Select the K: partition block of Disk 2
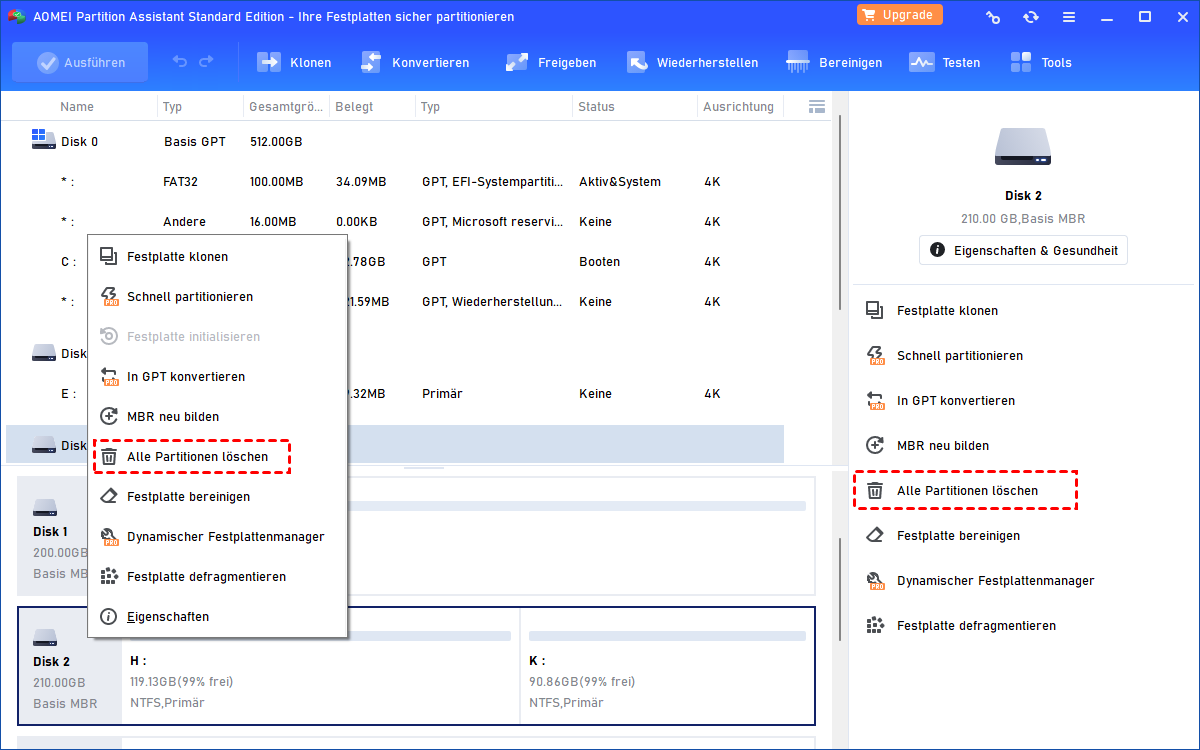The width and height of the screenshot is (1200, 750). click(x=667, y=666)
